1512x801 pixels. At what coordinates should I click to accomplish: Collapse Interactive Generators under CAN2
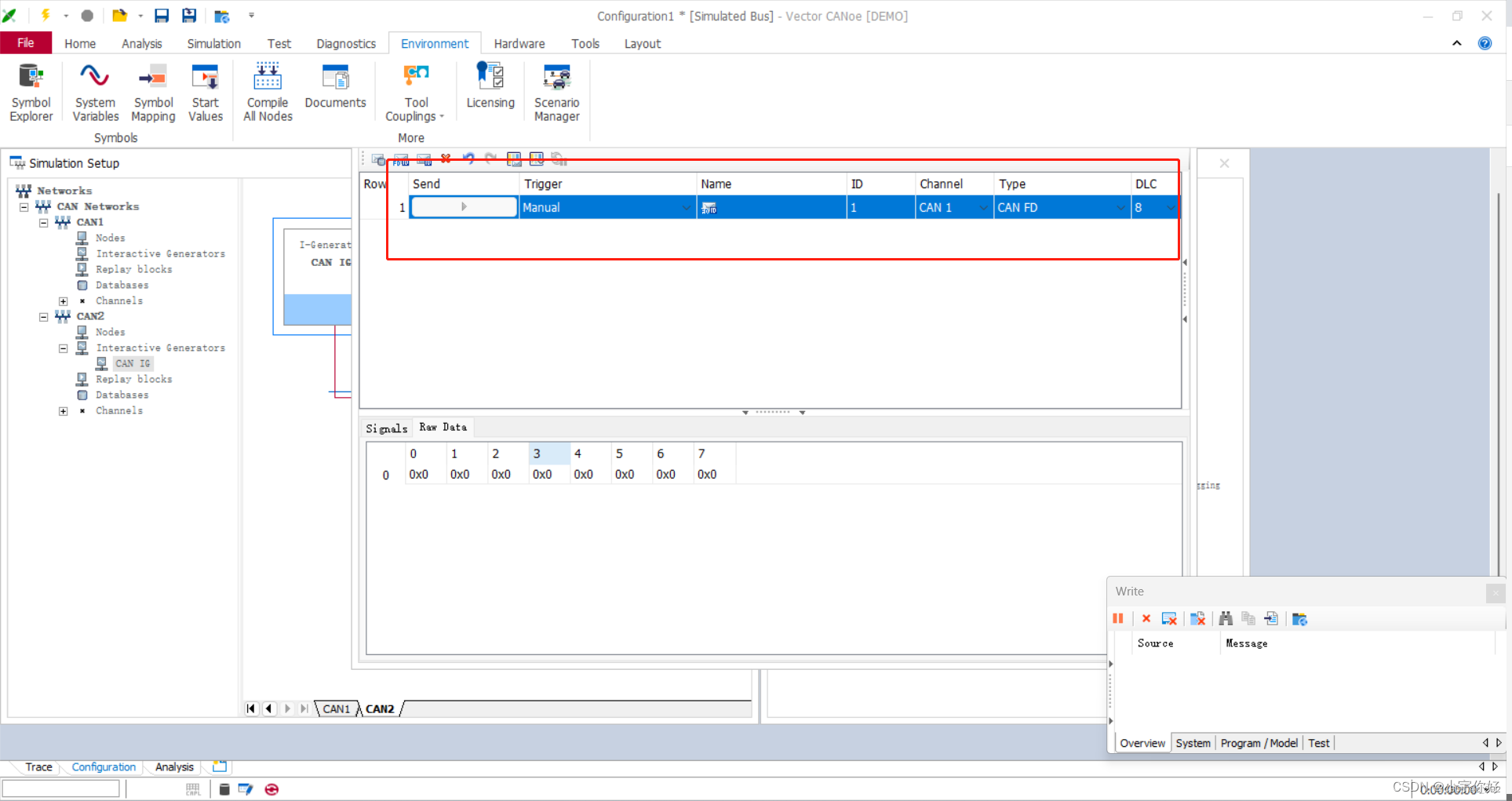tap(64, 348)
